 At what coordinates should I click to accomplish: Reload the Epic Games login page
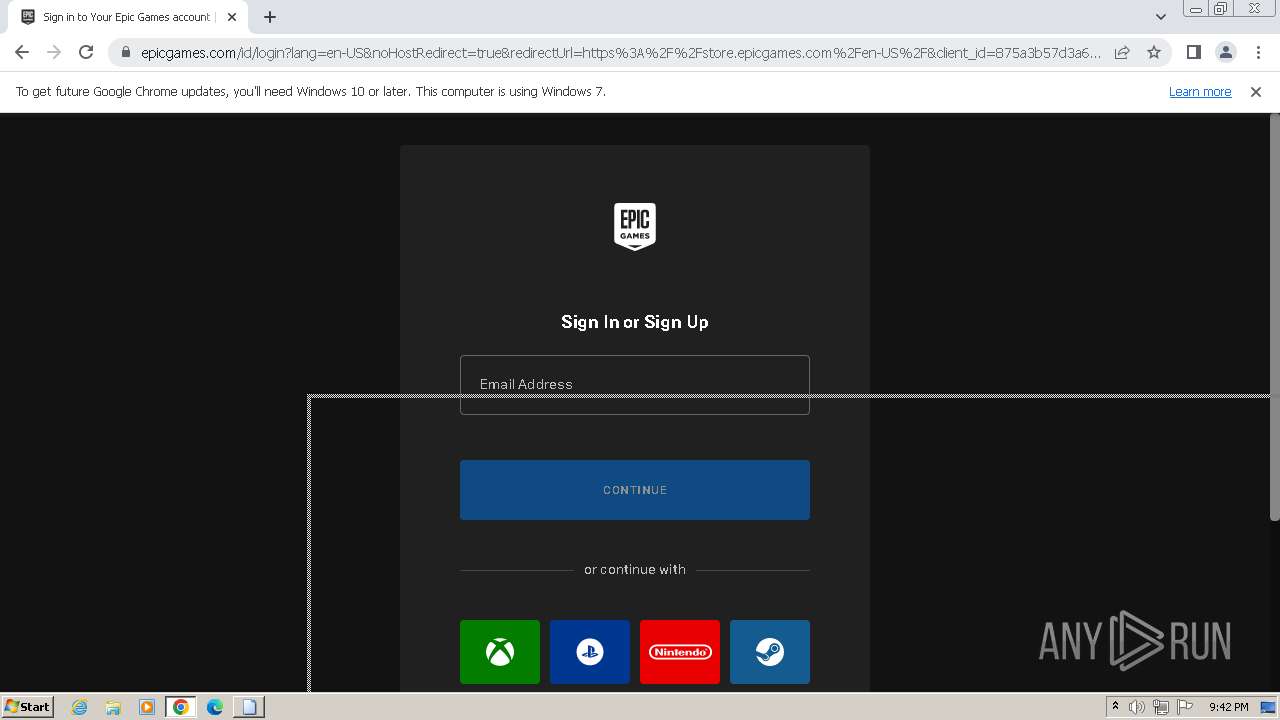86,52
